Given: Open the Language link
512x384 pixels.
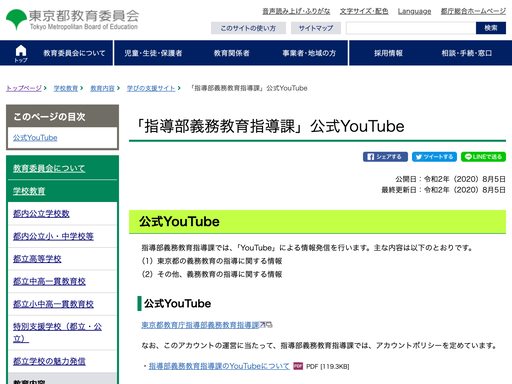Looking at the screenshot, I should (x=414, y=11).
